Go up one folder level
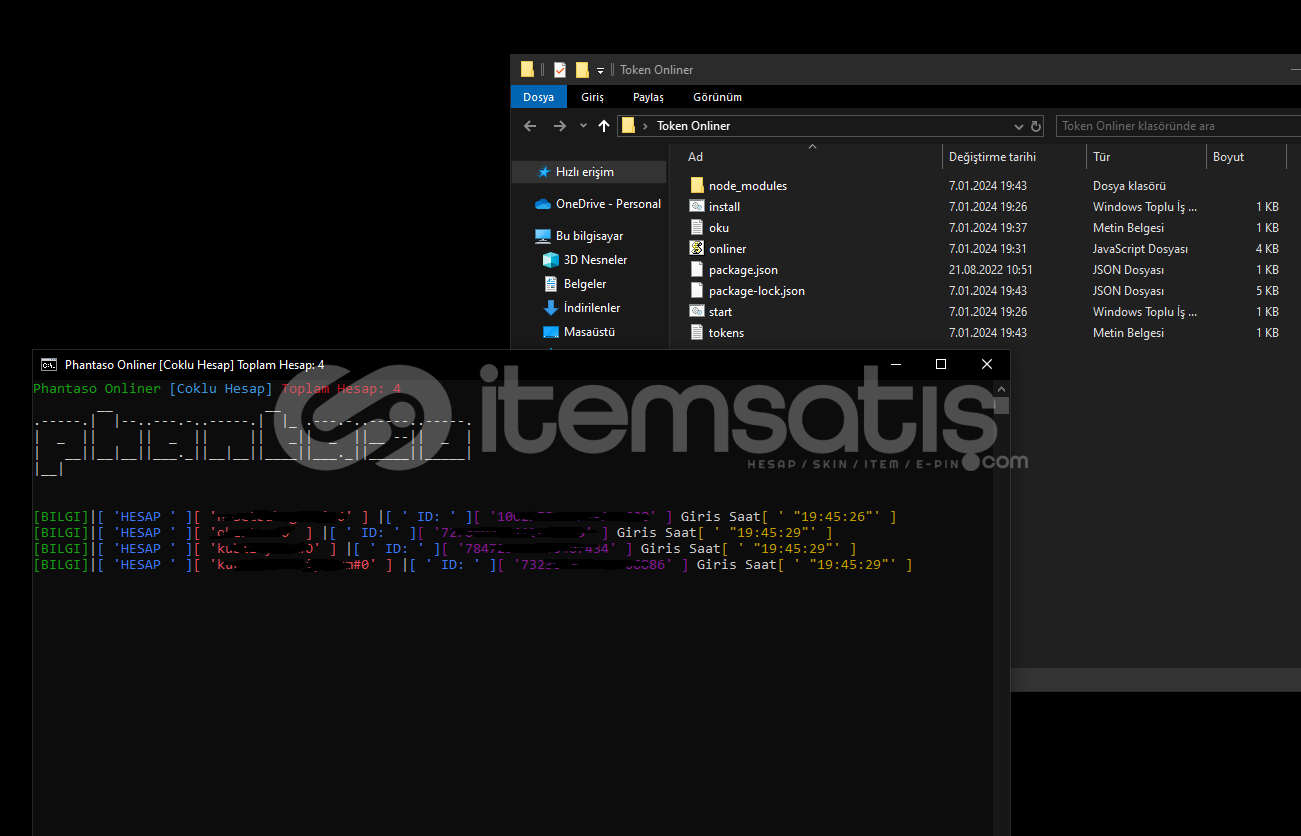The height and width of the screenshot is (836, 1301). [x=604, y=126]
